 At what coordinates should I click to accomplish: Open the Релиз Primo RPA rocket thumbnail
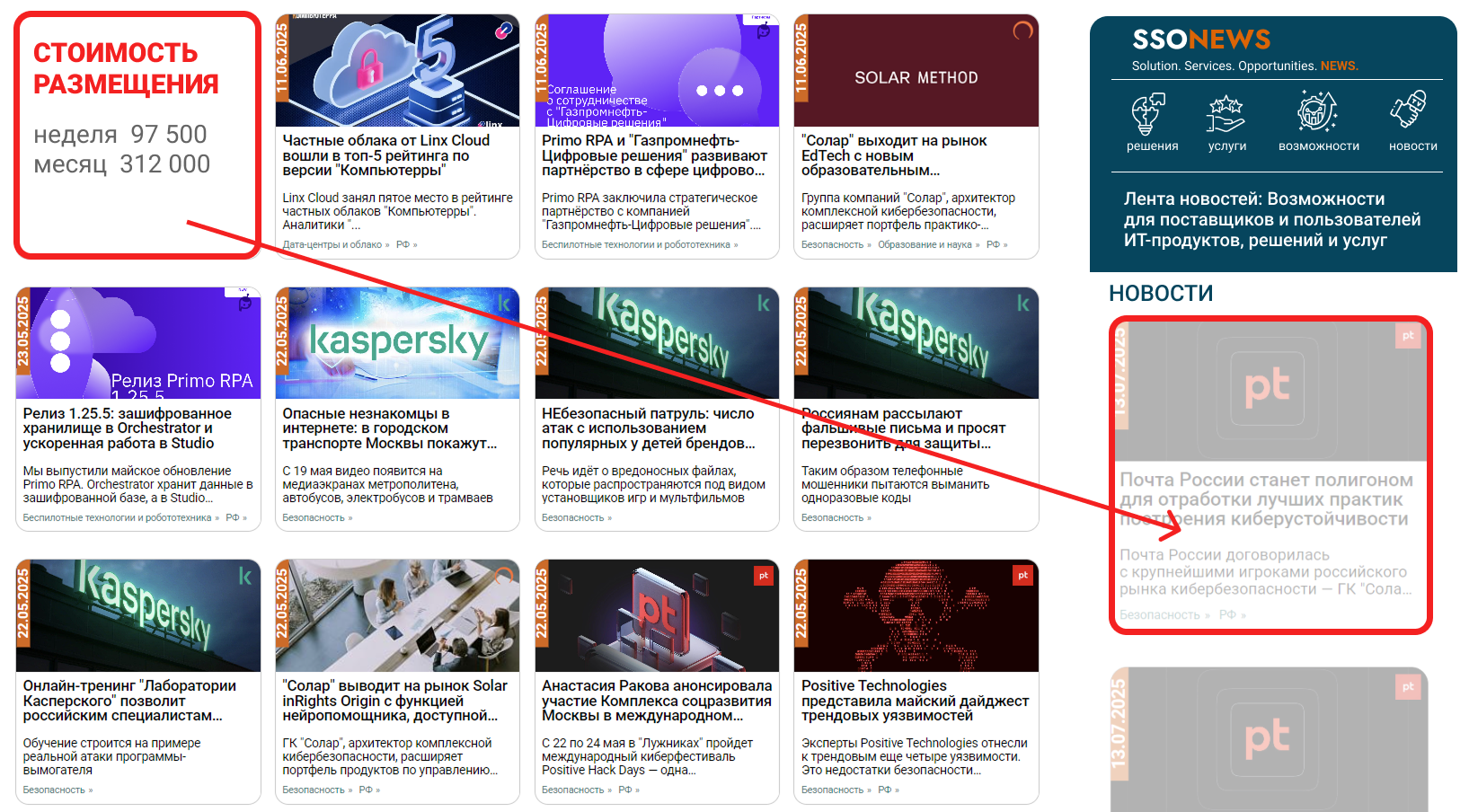138,343
